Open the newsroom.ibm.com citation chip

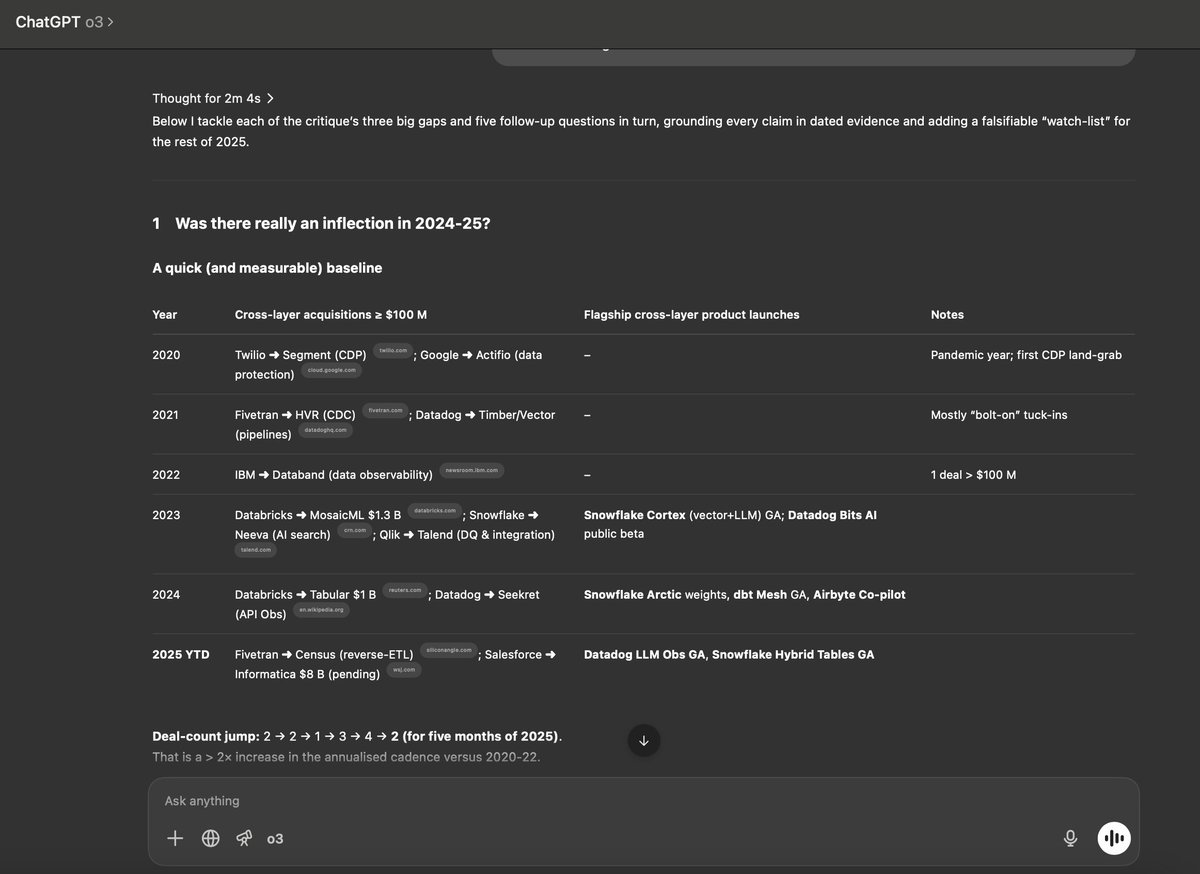click(x=472, y=470)
